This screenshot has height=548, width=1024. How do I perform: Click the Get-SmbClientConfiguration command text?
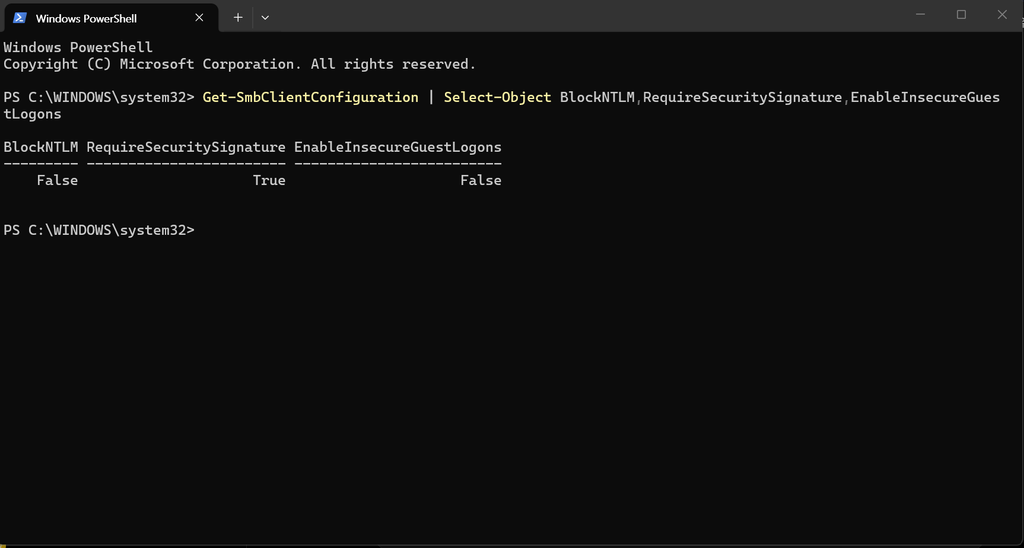click(x=311, y=97)
